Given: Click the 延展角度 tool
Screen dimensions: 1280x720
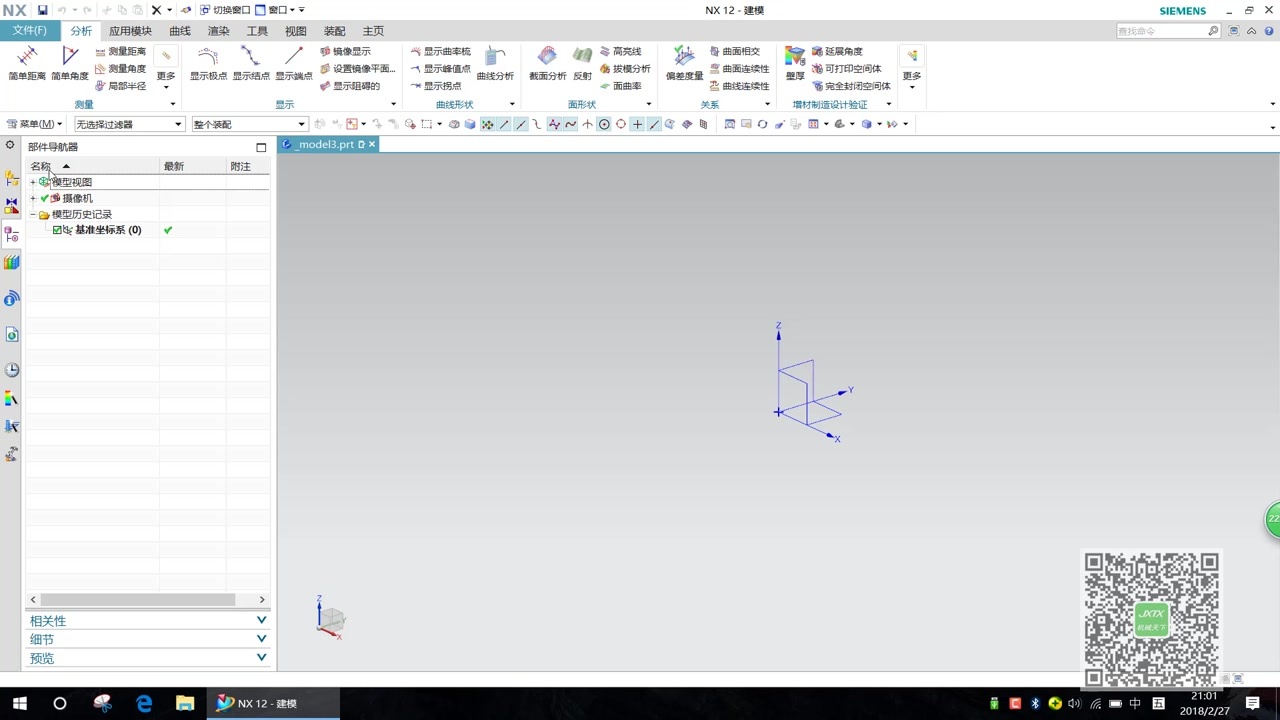Looking at the screenshot, I should pyautogui.click(x=837, y=51).
